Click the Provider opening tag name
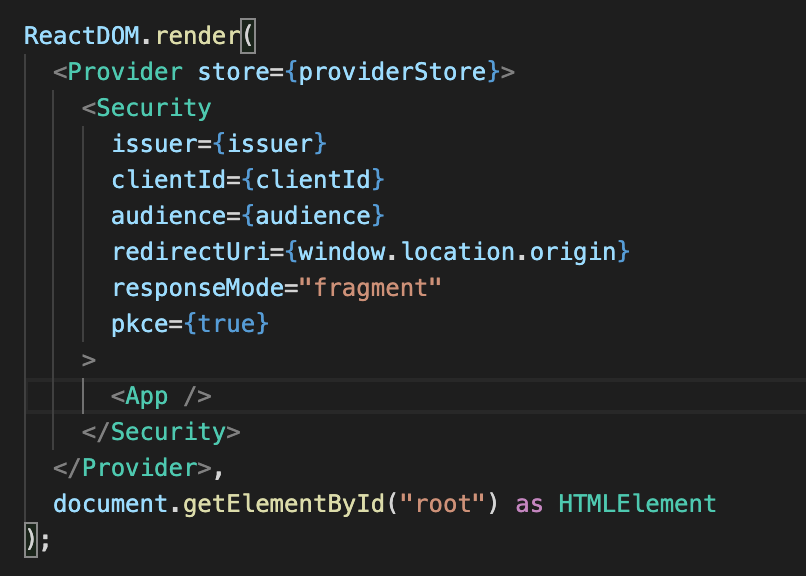This screenshot has width=806, height=576. coord(125,72)
